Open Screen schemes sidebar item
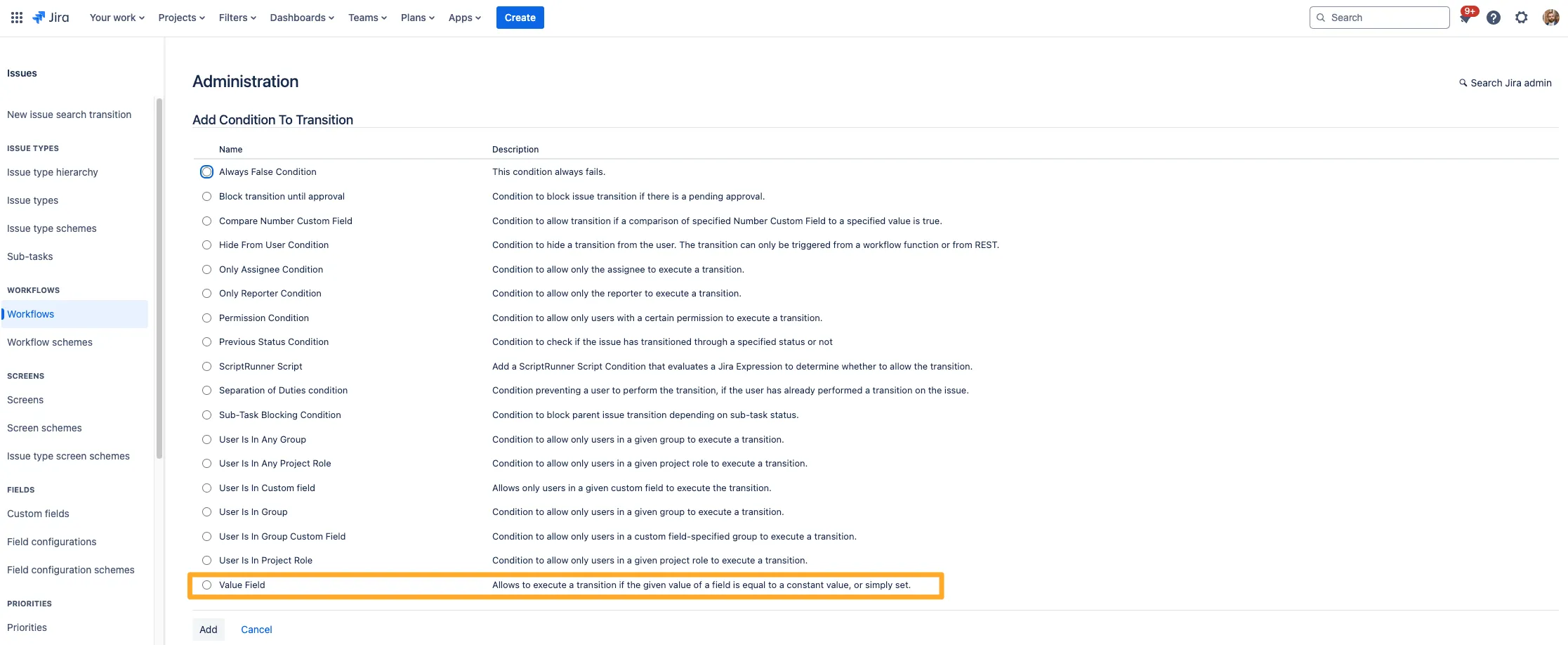Image resolution: width=1568 pixels, height=645 pixels. [44, 428]
